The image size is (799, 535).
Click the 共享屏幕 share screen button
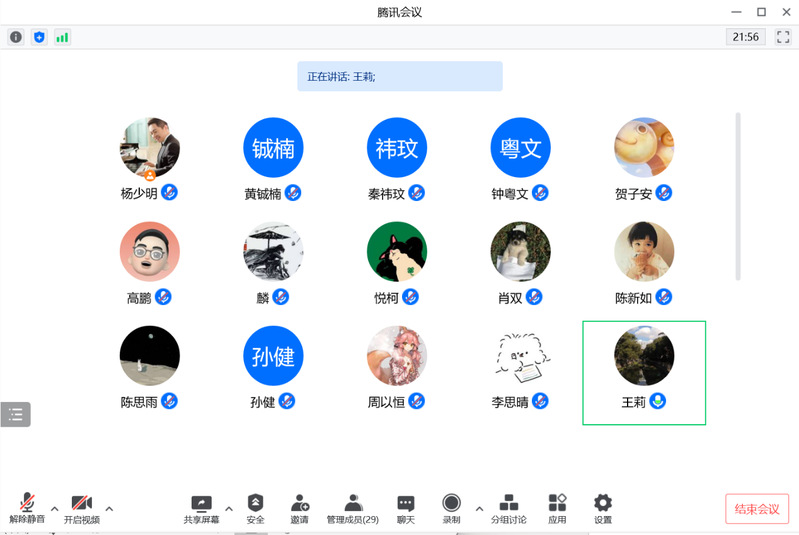pos(201,504)
